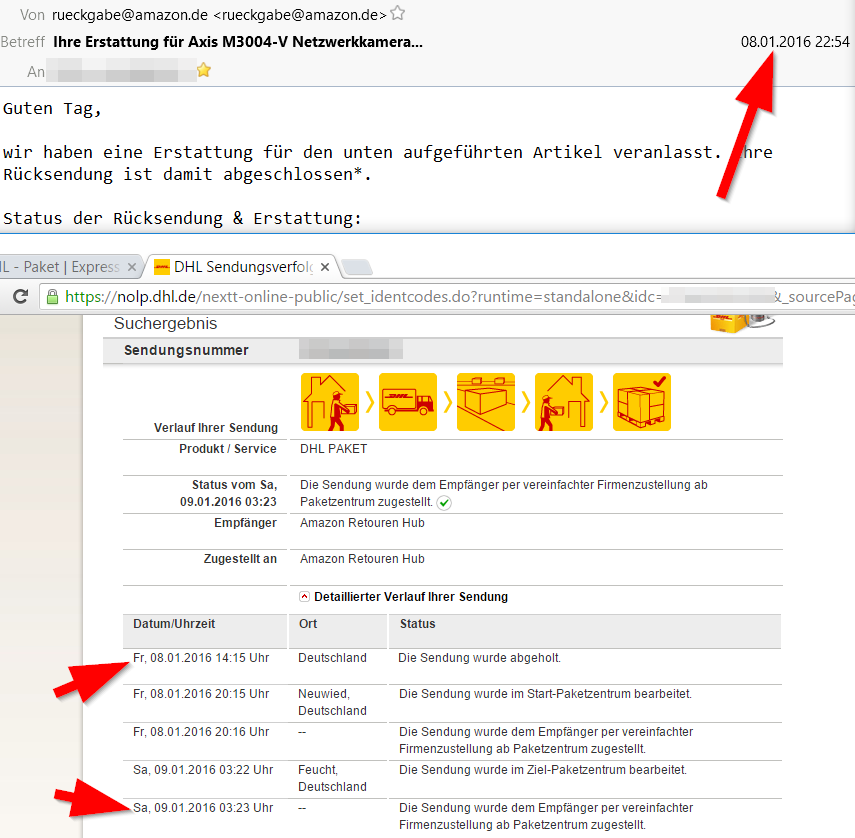The height and width of the screenshot is (838, 855).
Task: Collapse Detaillierter Verlauf Ihrer Sendung
Action: click(304, 596)
